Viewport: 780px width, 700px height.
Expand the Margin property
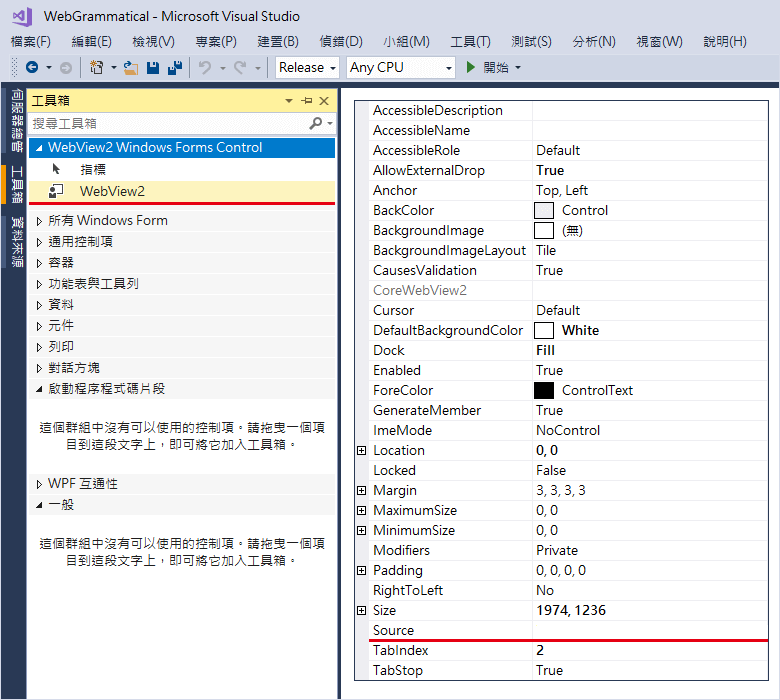362,490
